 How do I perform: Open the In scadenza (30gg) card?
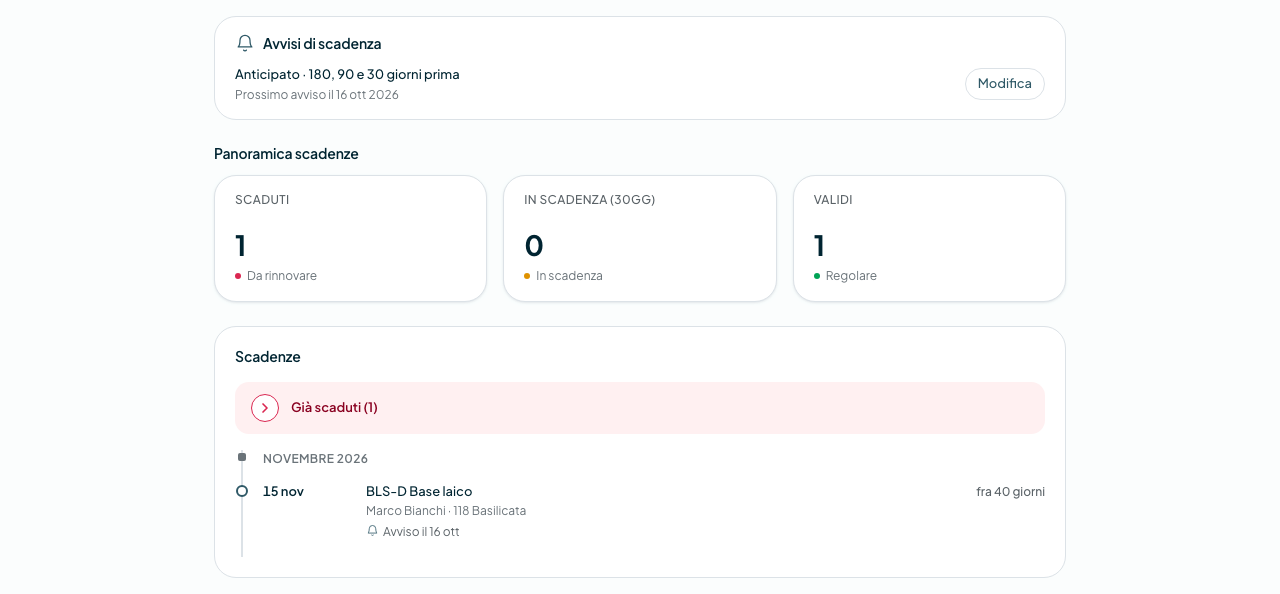640,238
